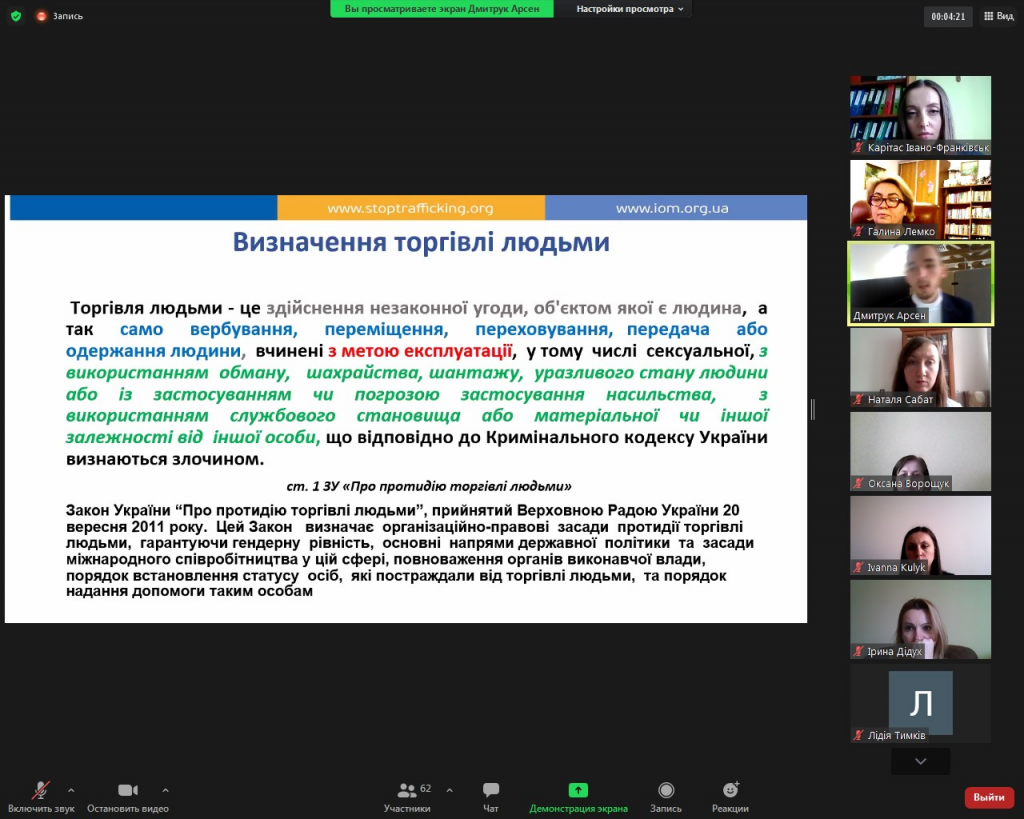Unmute microphone with Включить звук icon

(40, 790)
